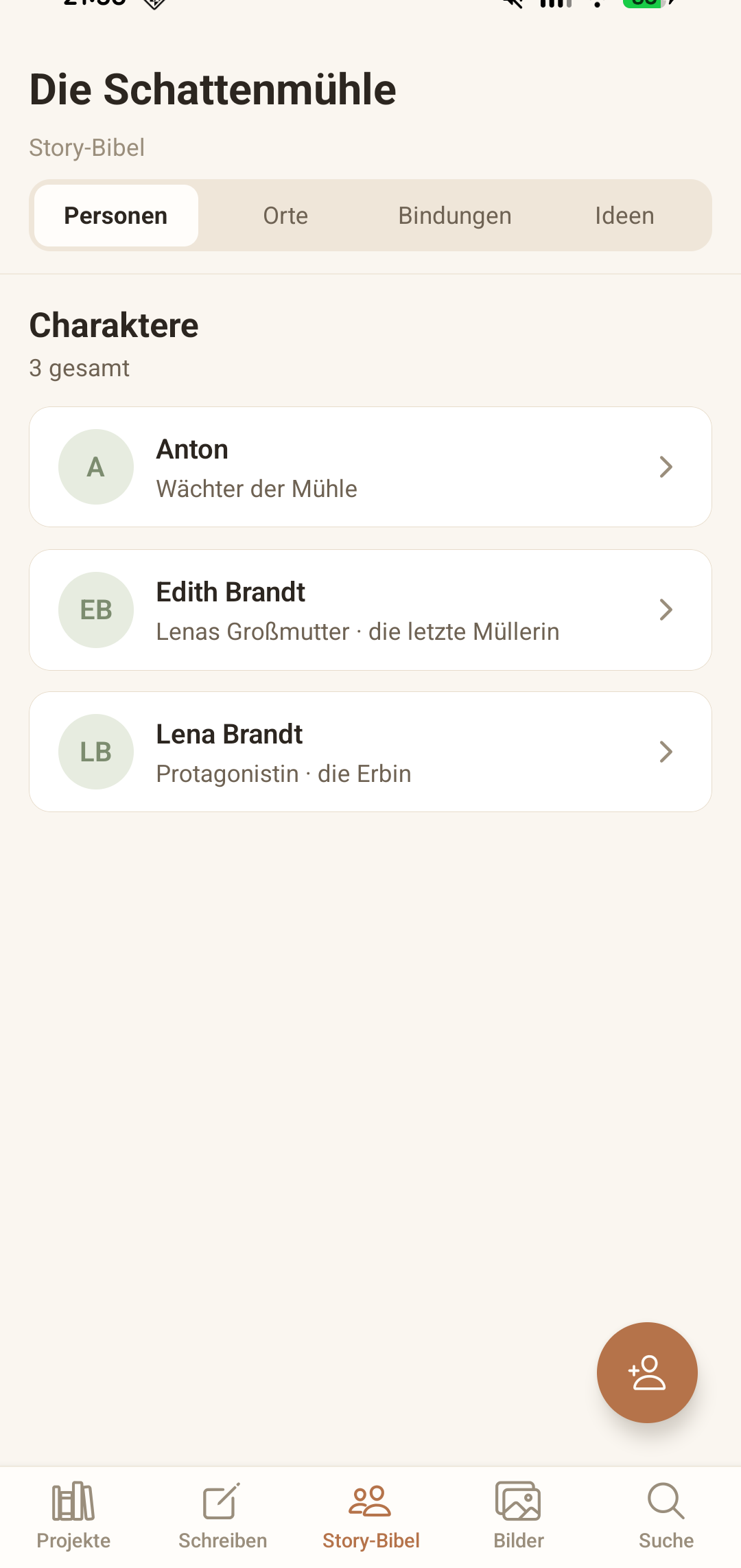Tap Anton's avatar circle A
This screenshot has width=741, height=1568.
(x=96, y=467)
